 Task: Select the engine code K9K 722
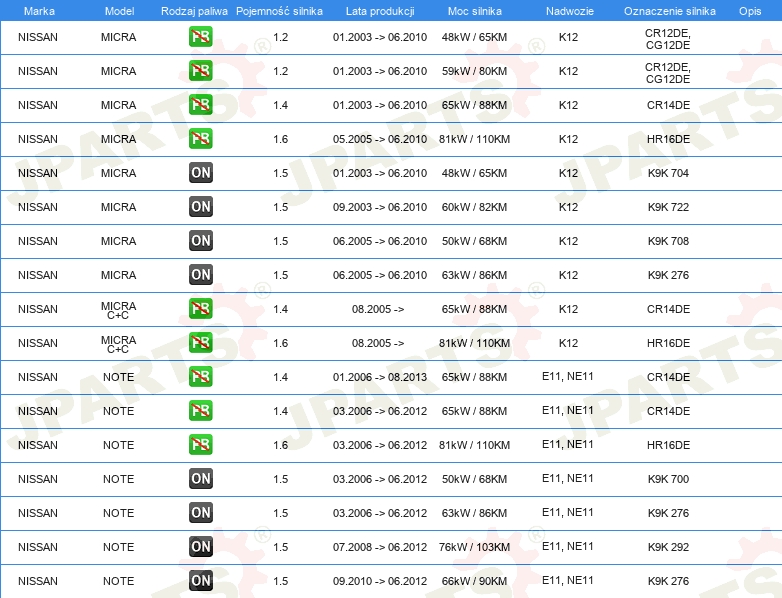click(x=668, y=207)
